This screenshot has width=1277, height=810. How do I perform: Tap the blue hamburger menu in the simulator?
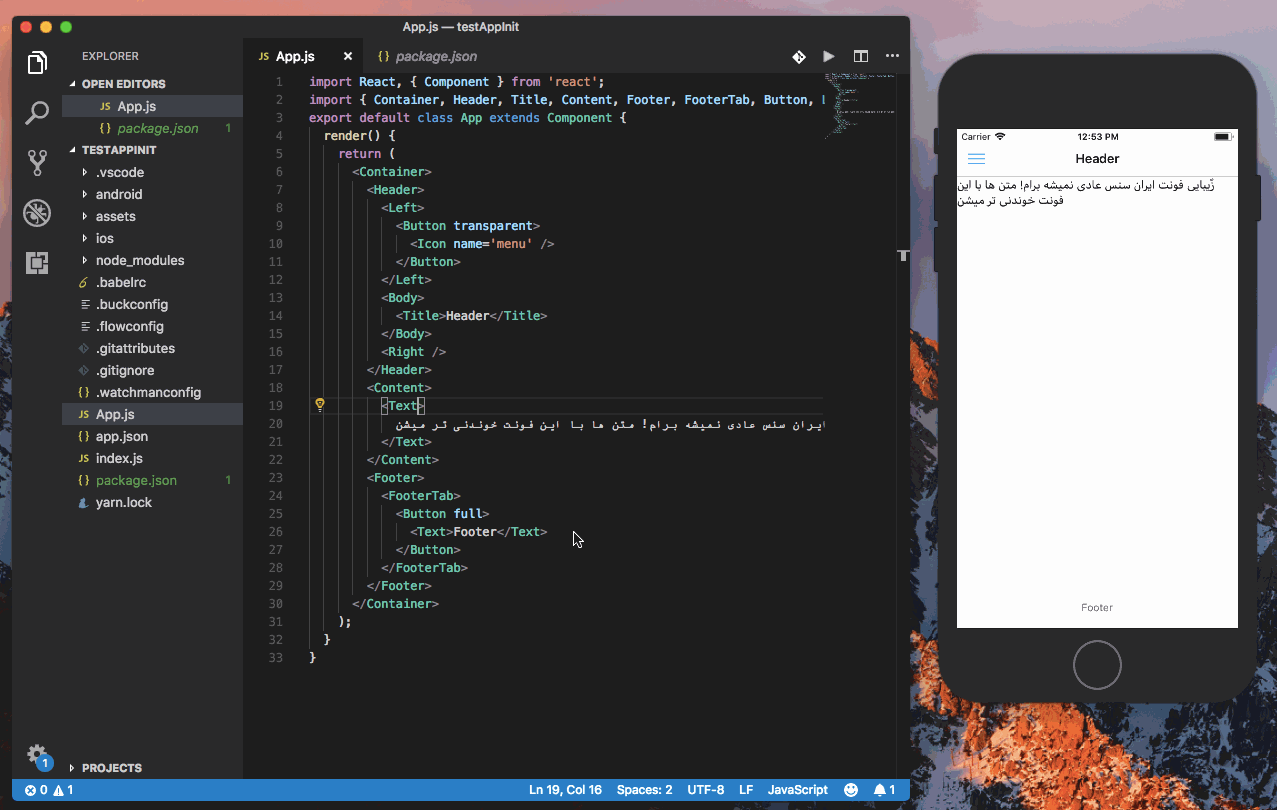(x=976, y=158)
